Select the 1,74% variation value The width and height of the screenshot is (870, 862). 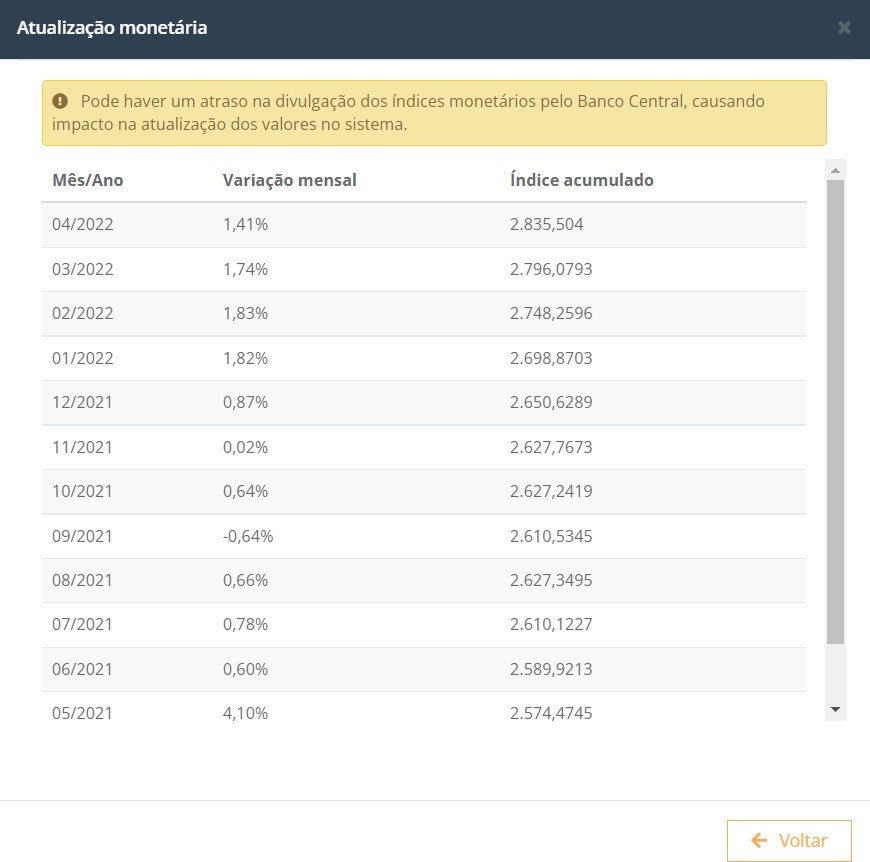tap(245, 269)
